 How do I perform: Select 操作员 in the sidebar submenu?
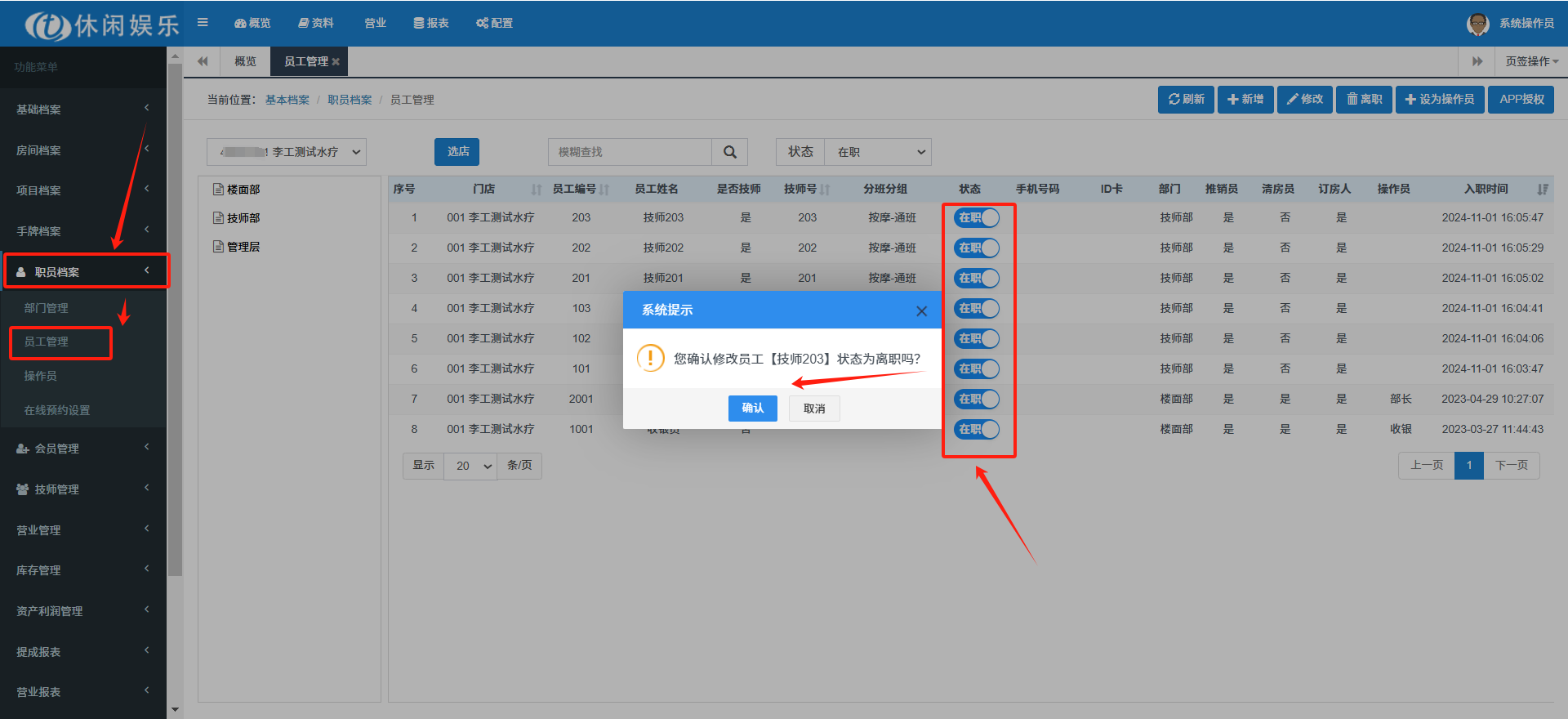[41, 376]
